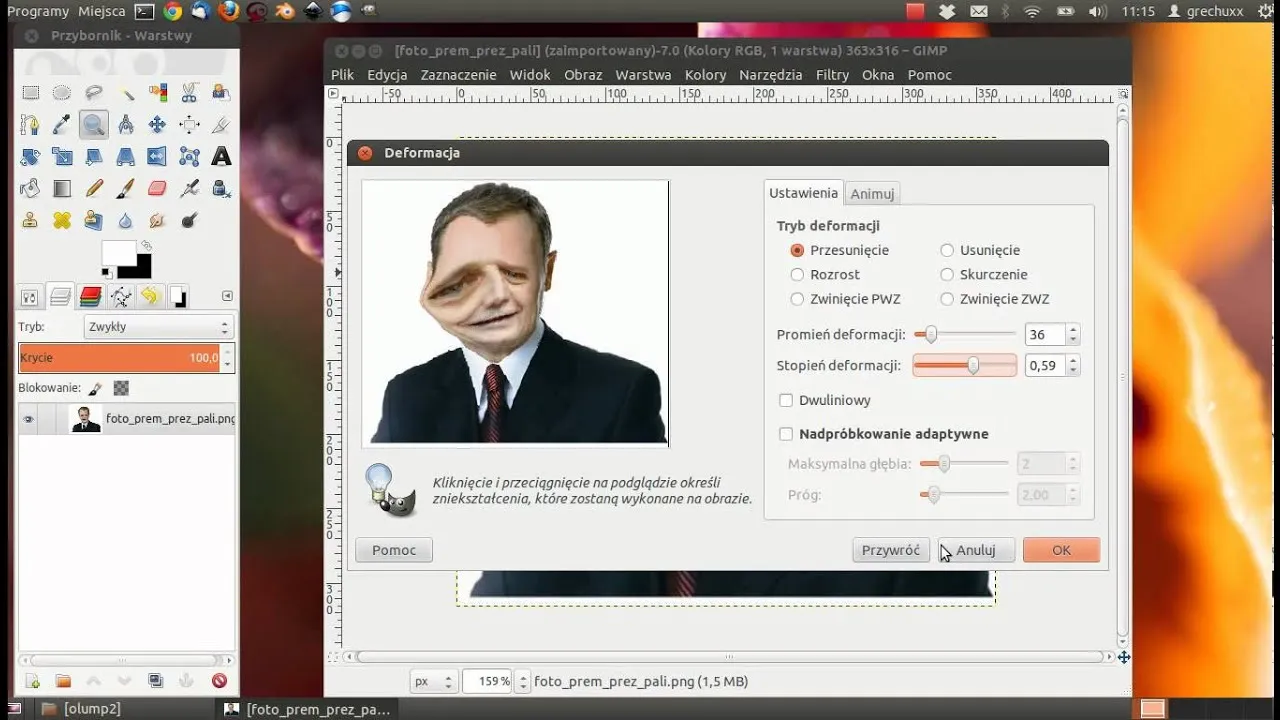Click the Stopień deformacji slider
Viewport: 1280px width, 720px height.
[964, 366]
